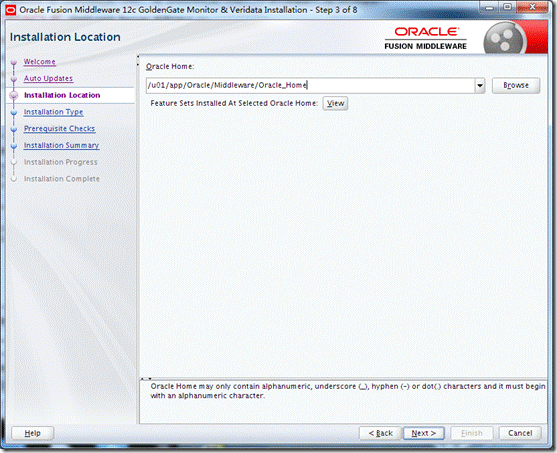This screenshot has height=453, width=557.
Task: Go to the Auto Updates step
Action: (x=48, y=79)
